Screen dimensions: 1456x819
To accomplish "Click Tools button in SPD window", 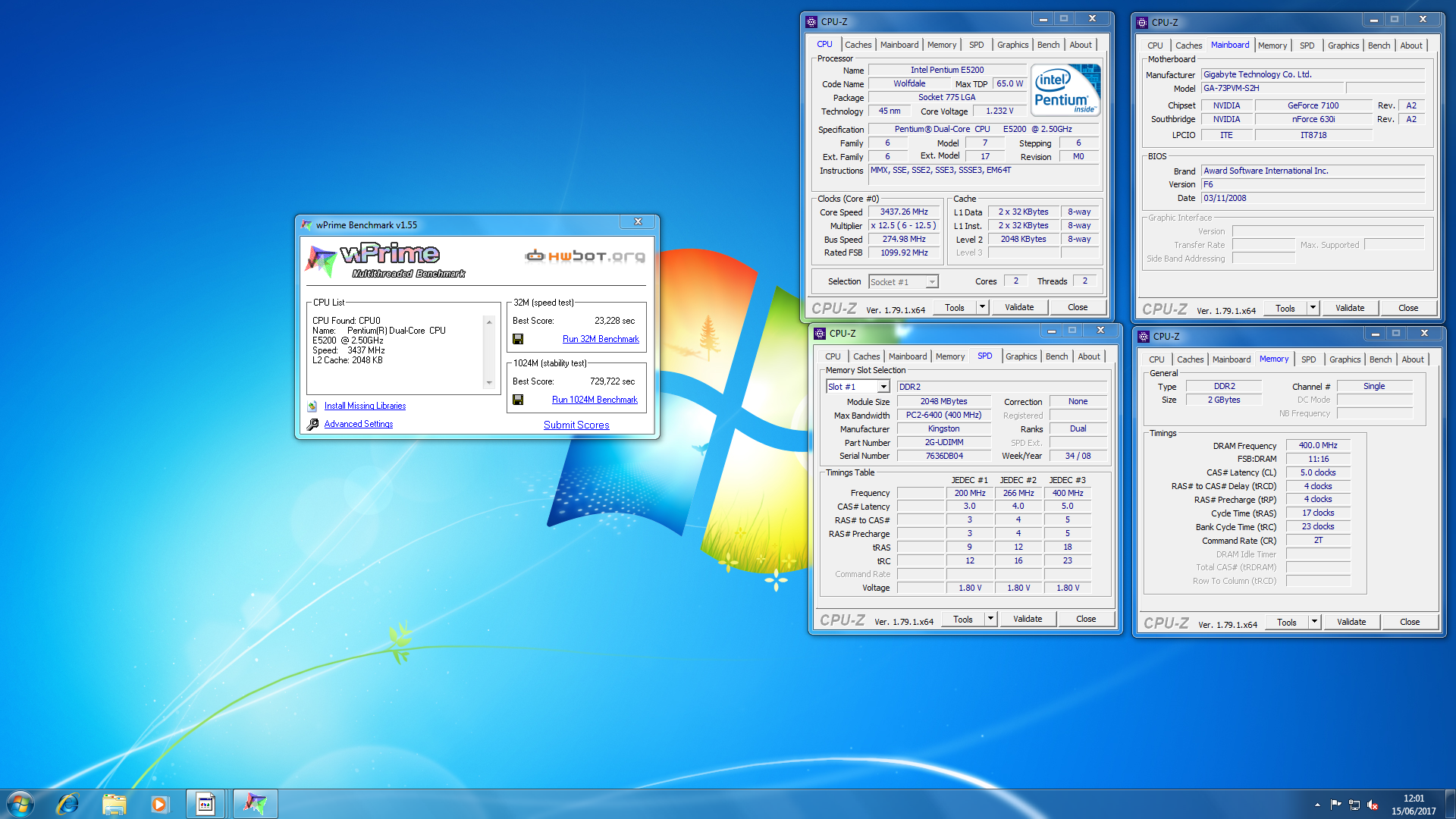I will point(963,619).
